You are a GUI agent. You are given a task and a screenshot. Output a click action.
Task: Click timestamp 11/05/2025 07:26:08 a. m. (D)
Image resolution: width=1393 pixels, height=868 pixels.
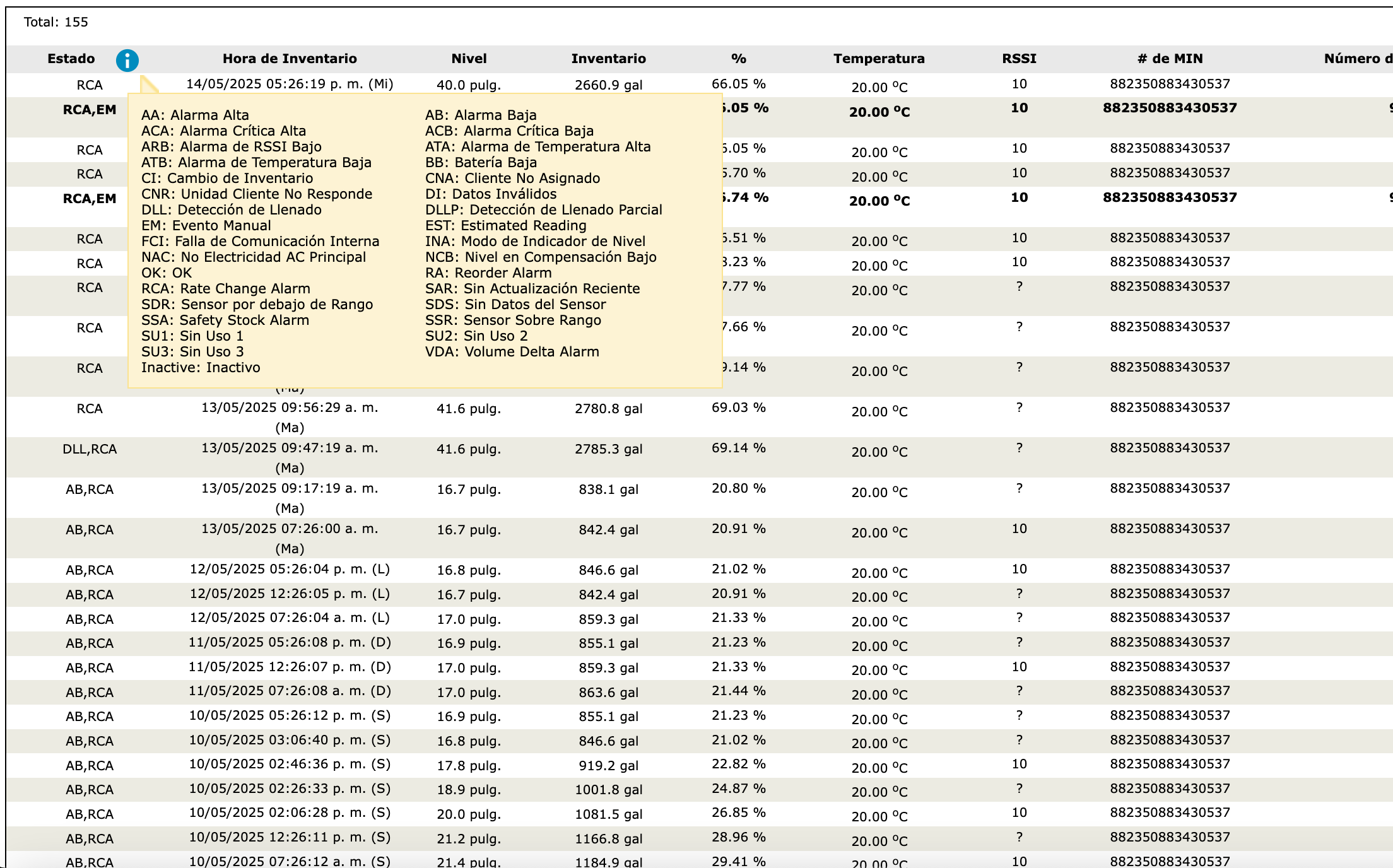tap(290, 691)
